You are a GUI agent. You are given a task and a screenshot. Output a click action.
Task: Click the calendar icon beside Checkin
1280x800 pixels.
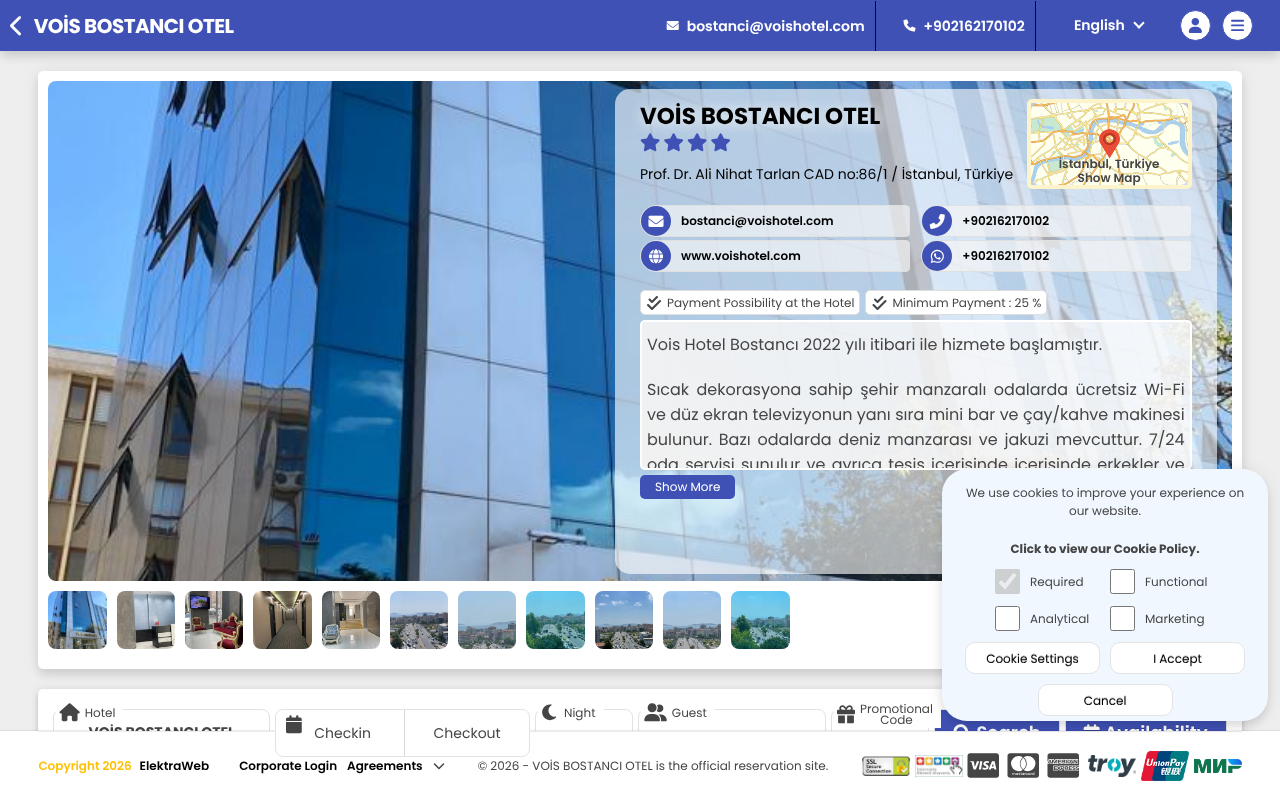294,724
